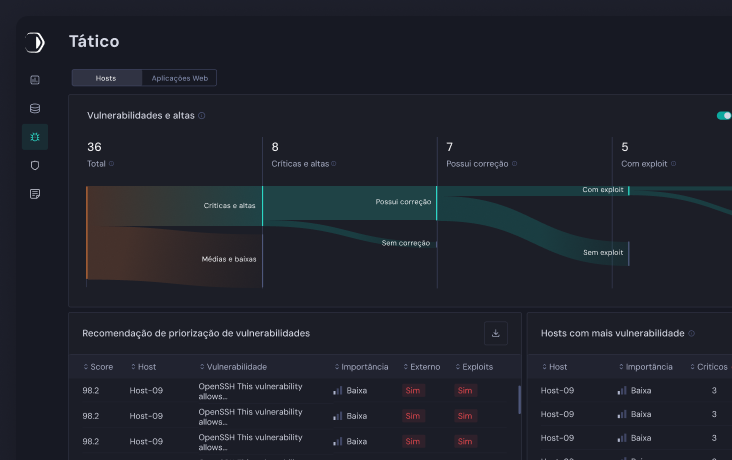The height and width of the screenshot is (460, 732).
Task: Sort hosts table by Importância column
Action: pos(646,367)
